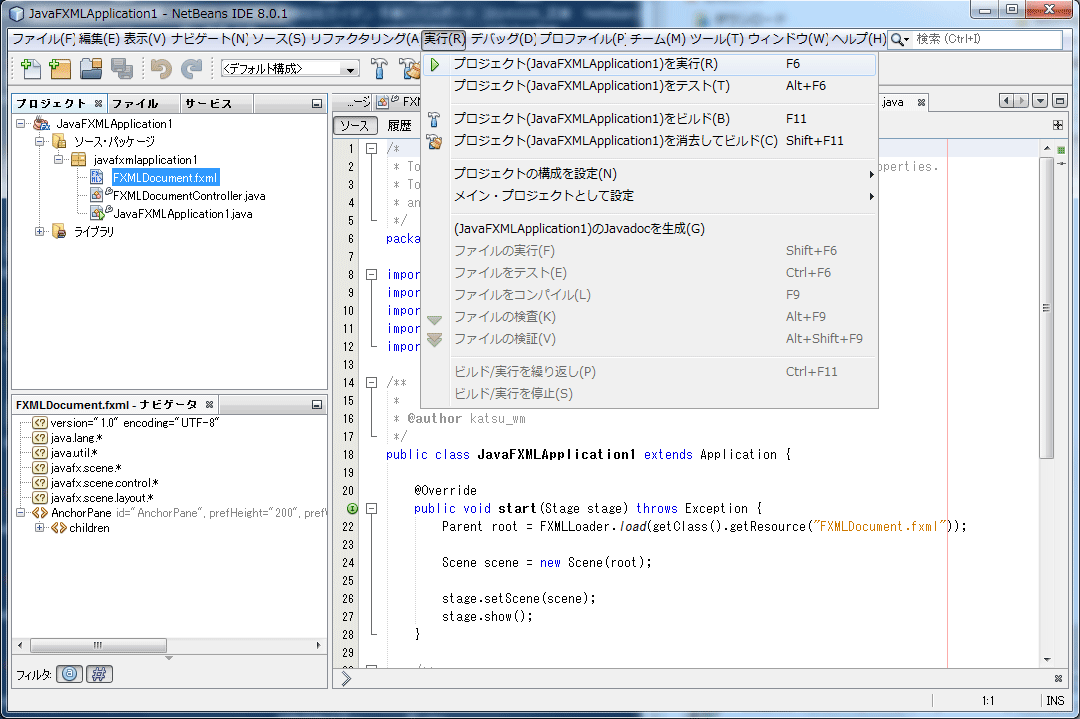Screen dimensions: 1080x719
Task: Click the Save All toolbar icon
Action: click(121, 68)
